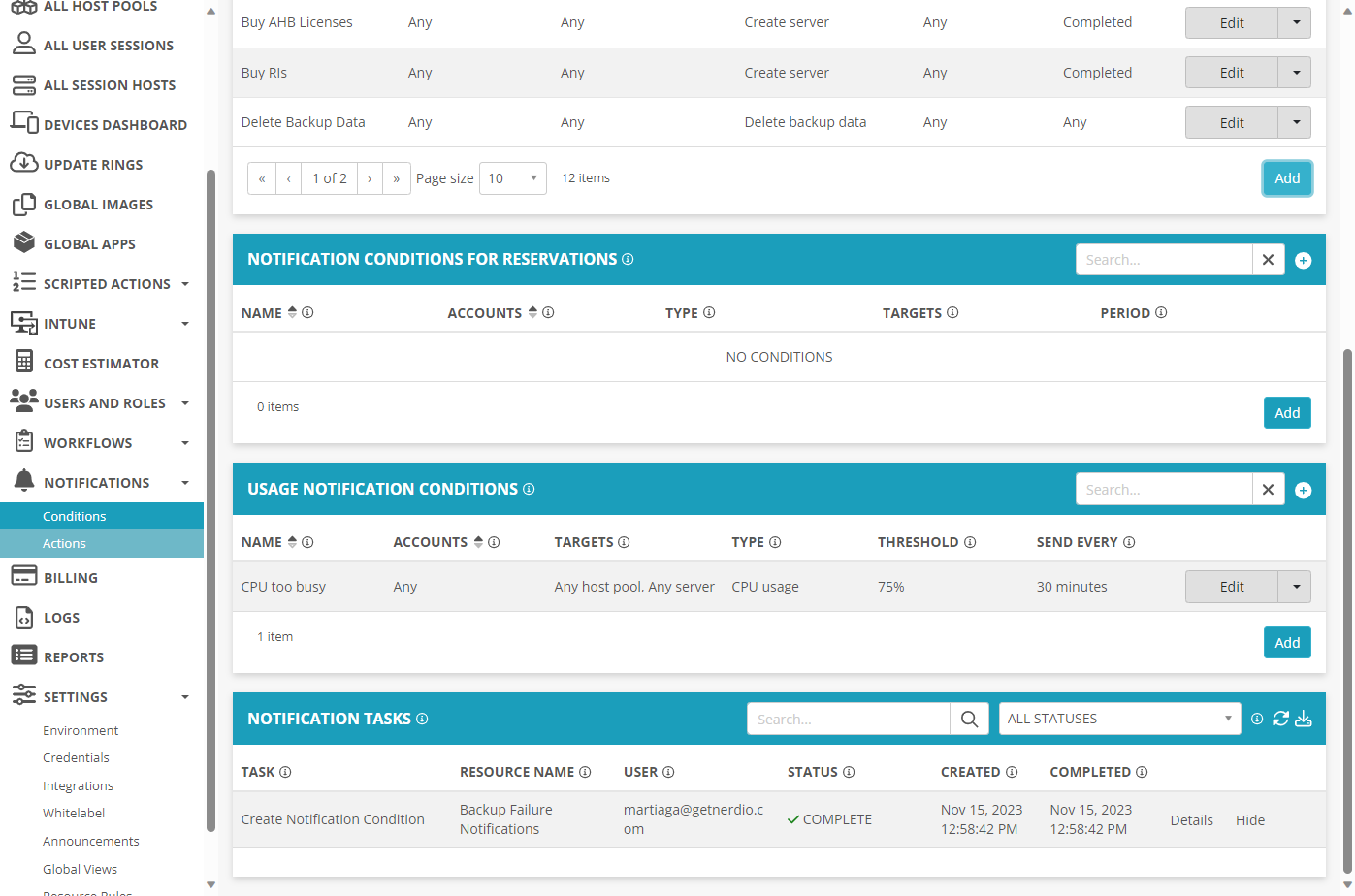The height and width of the screenshot is (896, 1355).
Task: Expand the Workflows menu arrow
Action: click(185, 443)
